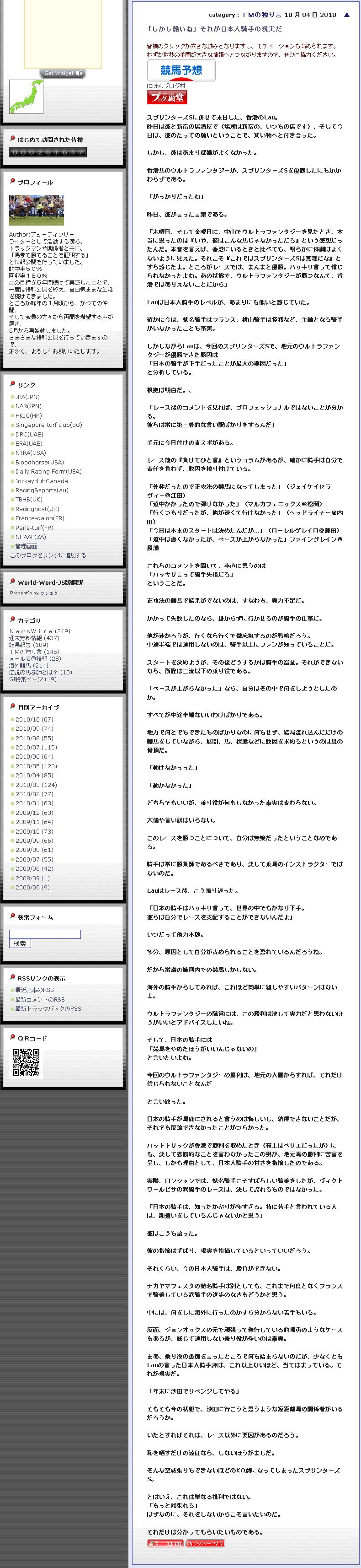Open the 2000/09 (9) archive

pos(33,888)
